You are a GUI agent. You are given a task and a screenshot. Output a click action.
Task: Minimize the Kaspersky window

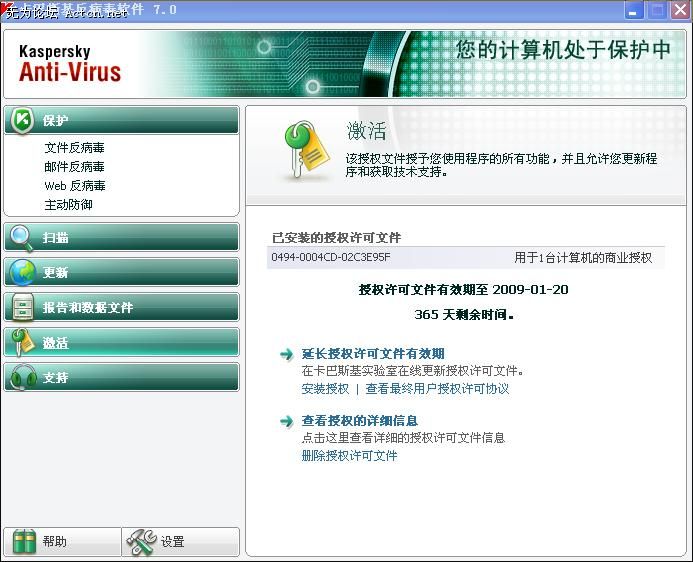point(633,10)
